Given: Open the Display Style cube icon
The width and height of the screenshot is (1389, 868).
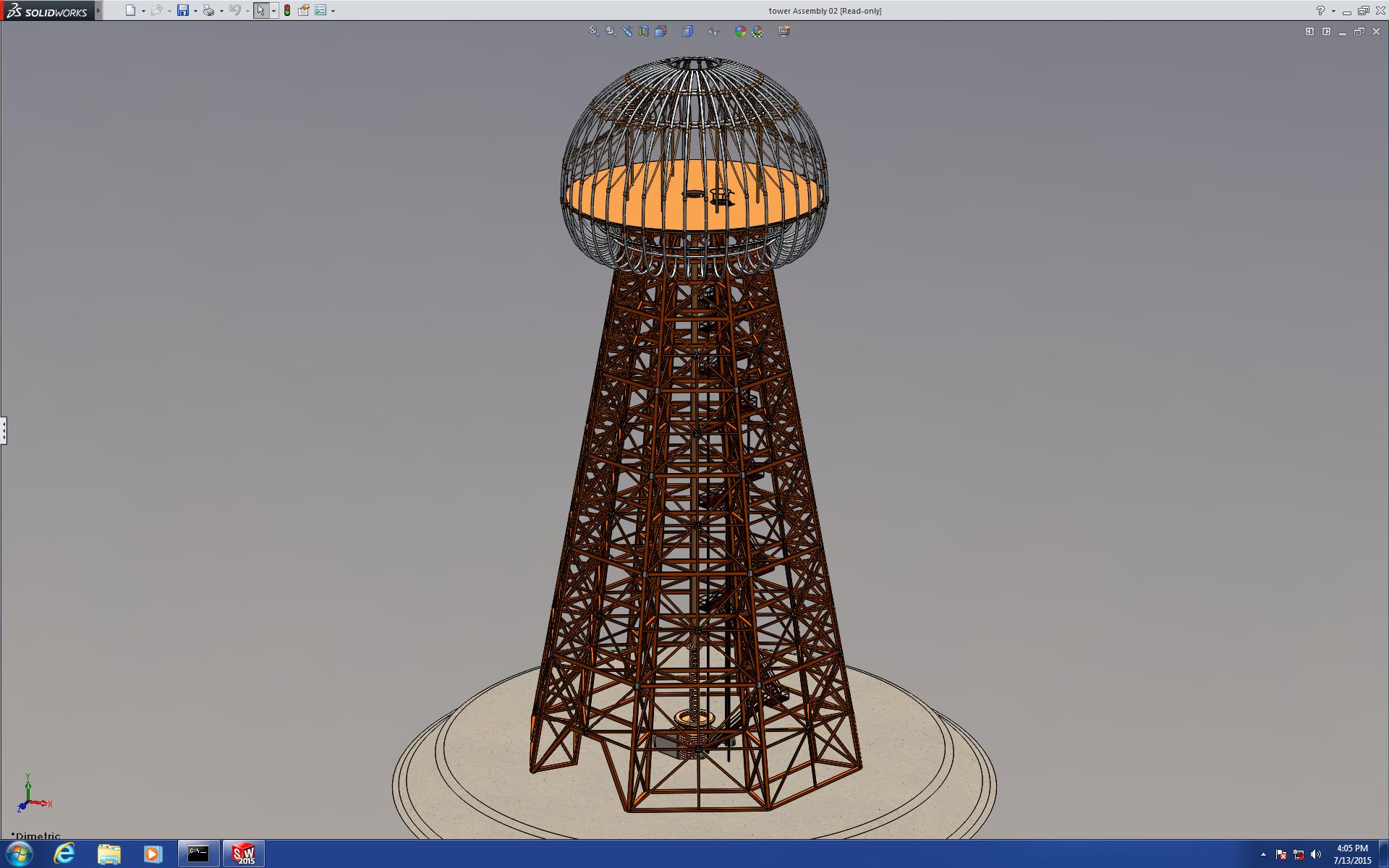Looking at the screenshot, I should (x=687, y=31).
